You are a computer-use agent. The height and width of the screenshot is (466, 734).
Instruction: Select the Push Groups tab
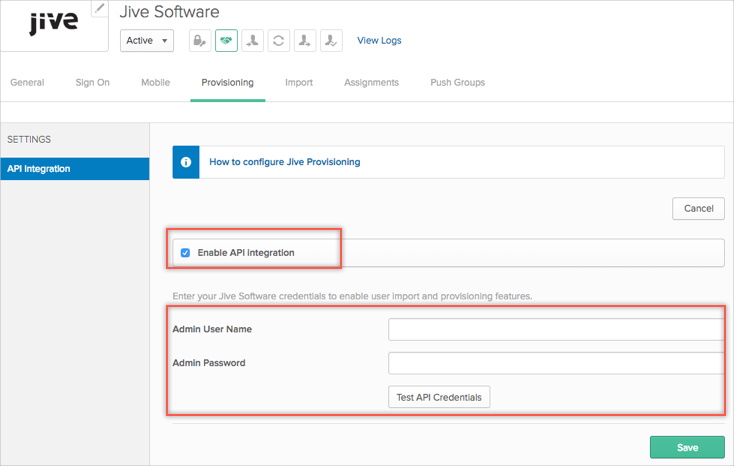click(x=457, y=82)
